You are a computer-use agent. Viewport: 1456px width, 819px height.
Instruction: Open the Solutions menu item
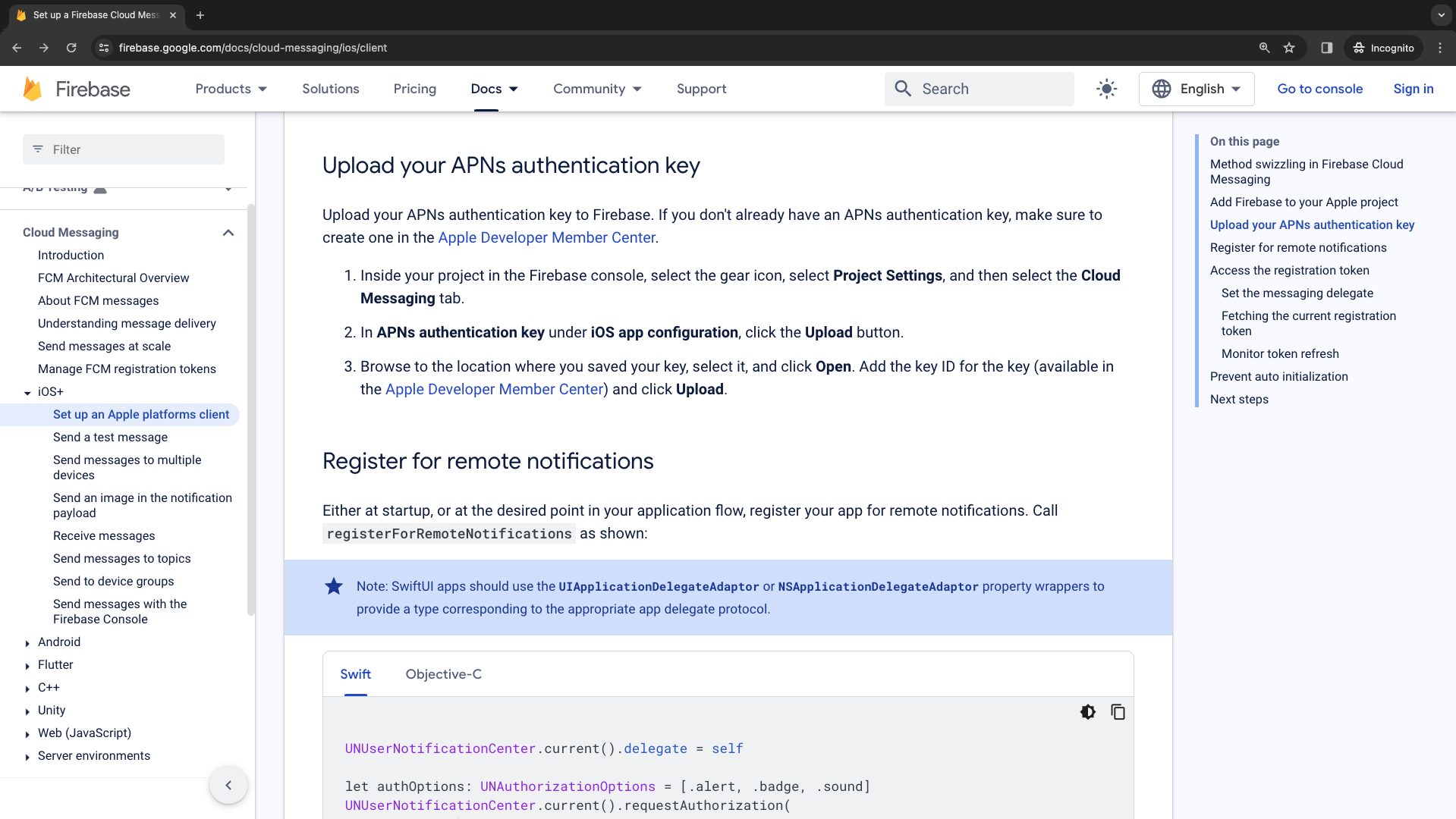(x=331, y=89)
